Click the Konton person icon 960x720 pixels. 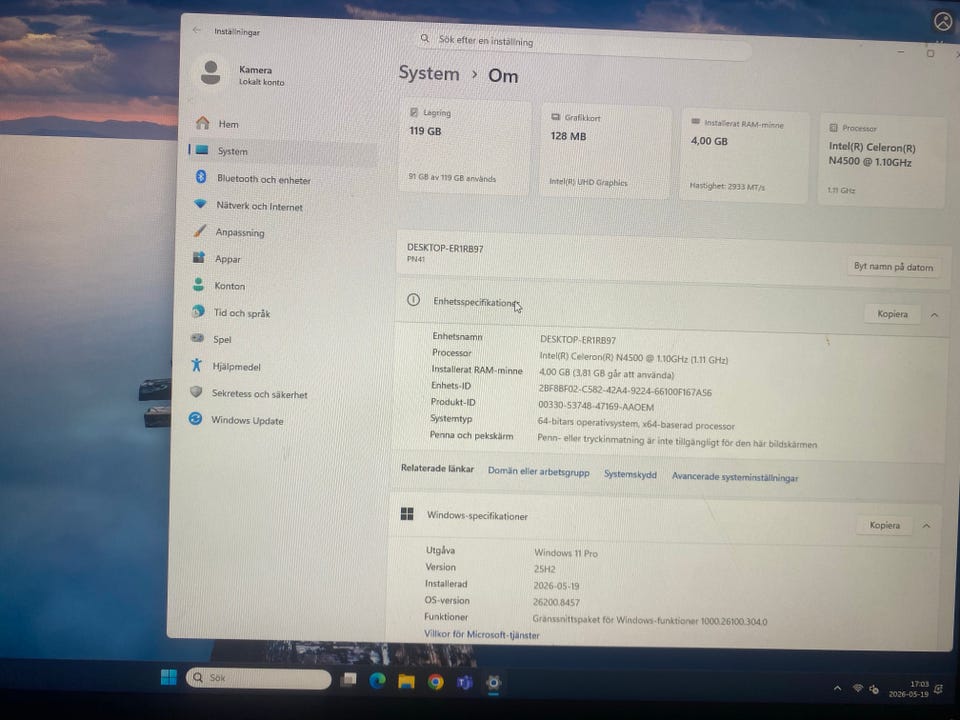click(x=198, y=285)
